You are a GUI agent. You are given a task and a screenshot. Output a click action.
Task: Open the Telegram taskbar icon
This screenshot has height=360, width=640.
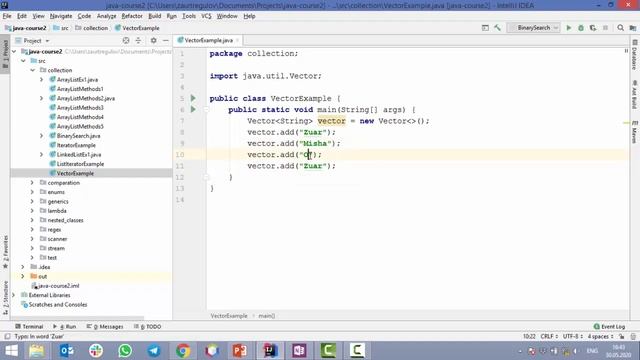point(154,351)
